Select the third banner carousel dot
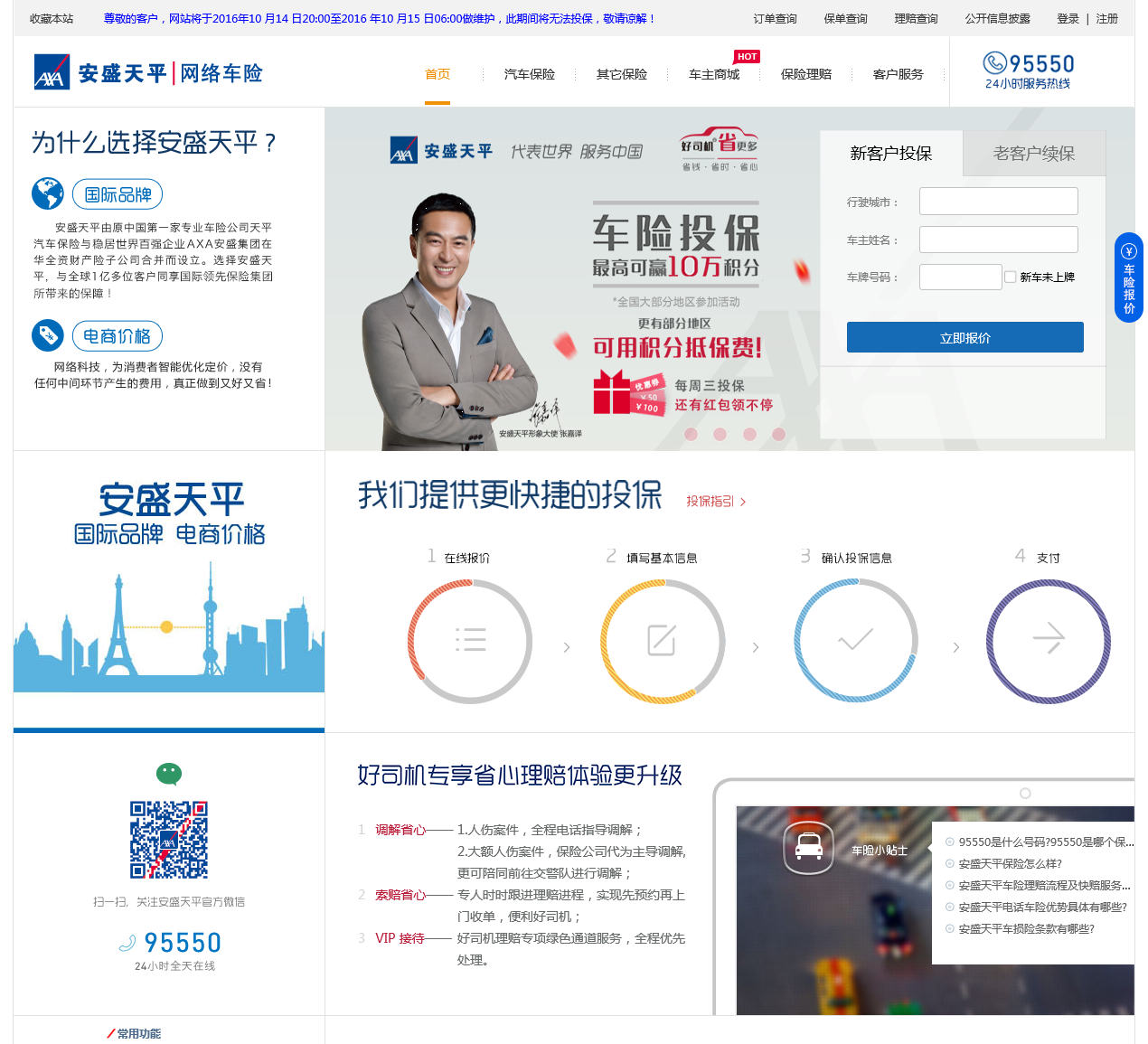1148x1044 pixels. [749, 434]
